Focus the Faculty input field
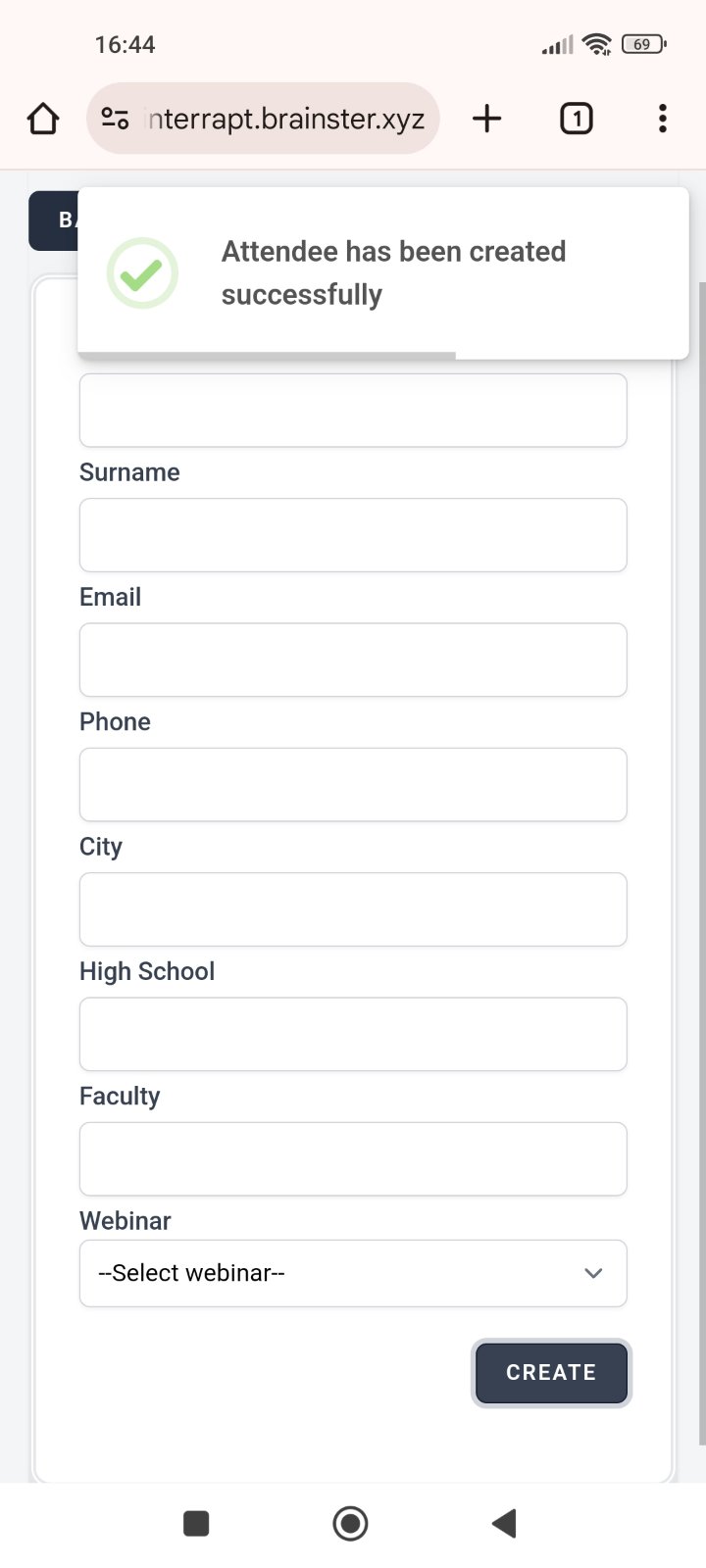This screenshot has width=706, height=1568. click(x=353, y=1158)
